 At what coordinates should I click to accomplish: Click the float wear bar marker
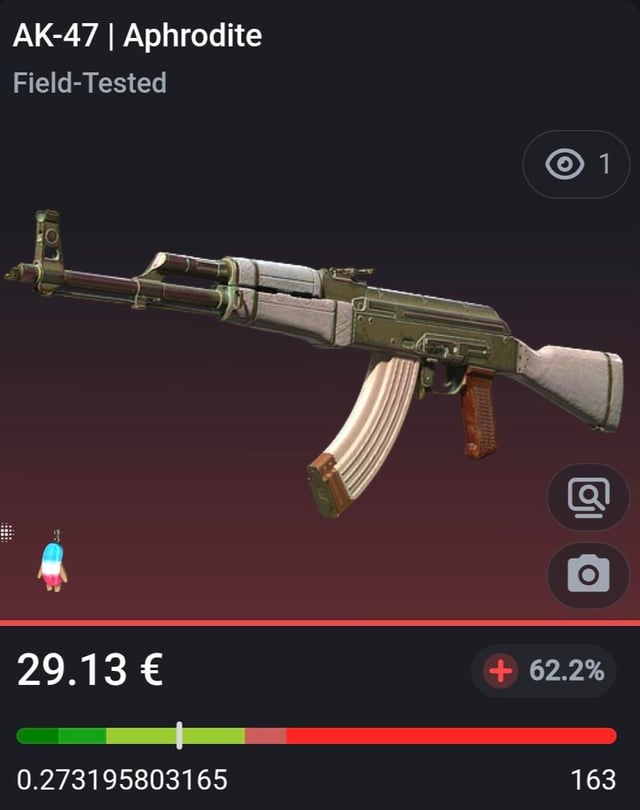[179, 735]
